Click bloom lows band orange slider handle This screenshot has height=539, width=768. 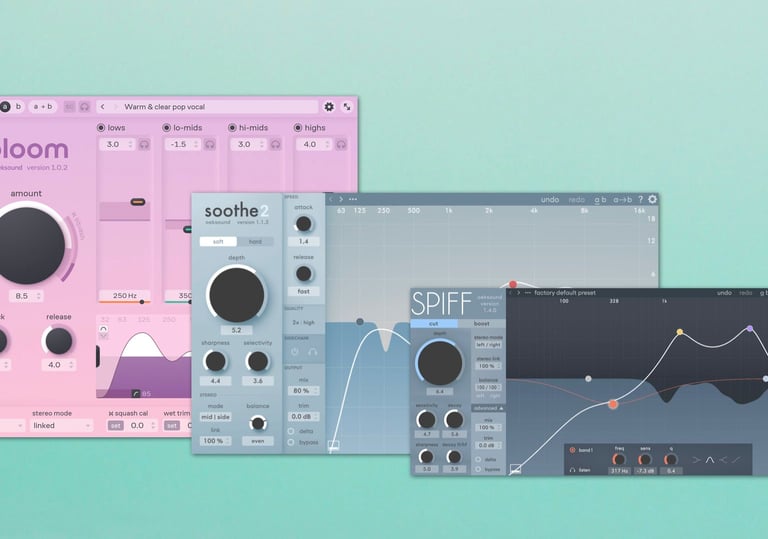(138, 202)
